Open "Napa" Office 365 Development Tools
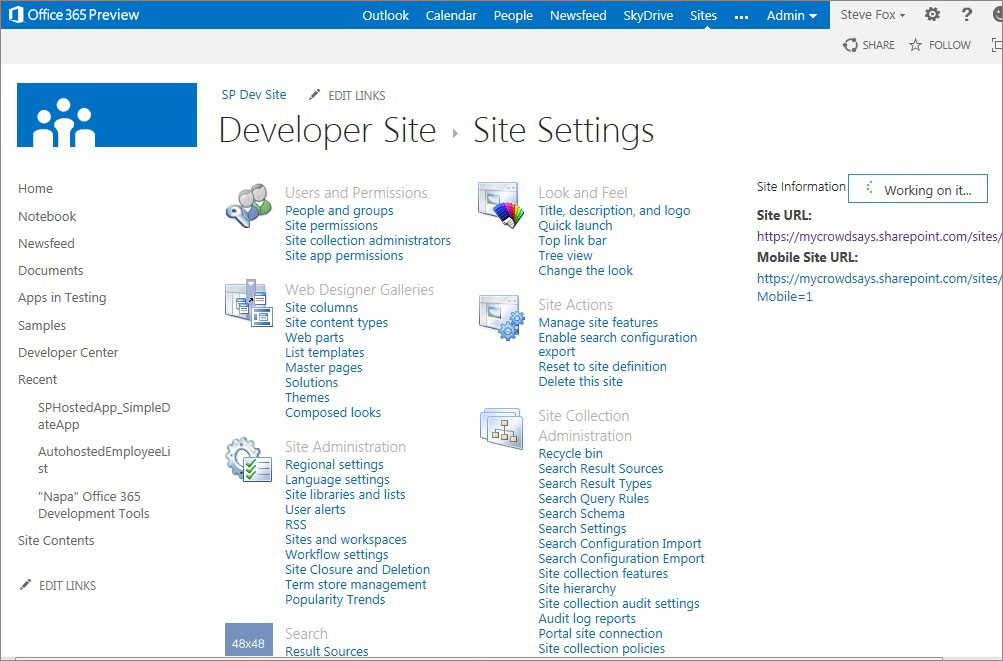 [93, 504]
